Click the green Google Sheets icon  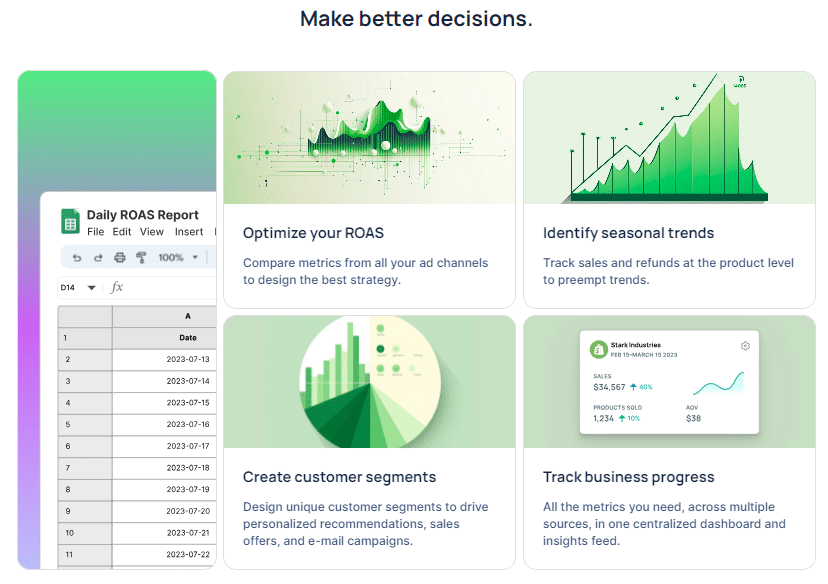(70, 221)
